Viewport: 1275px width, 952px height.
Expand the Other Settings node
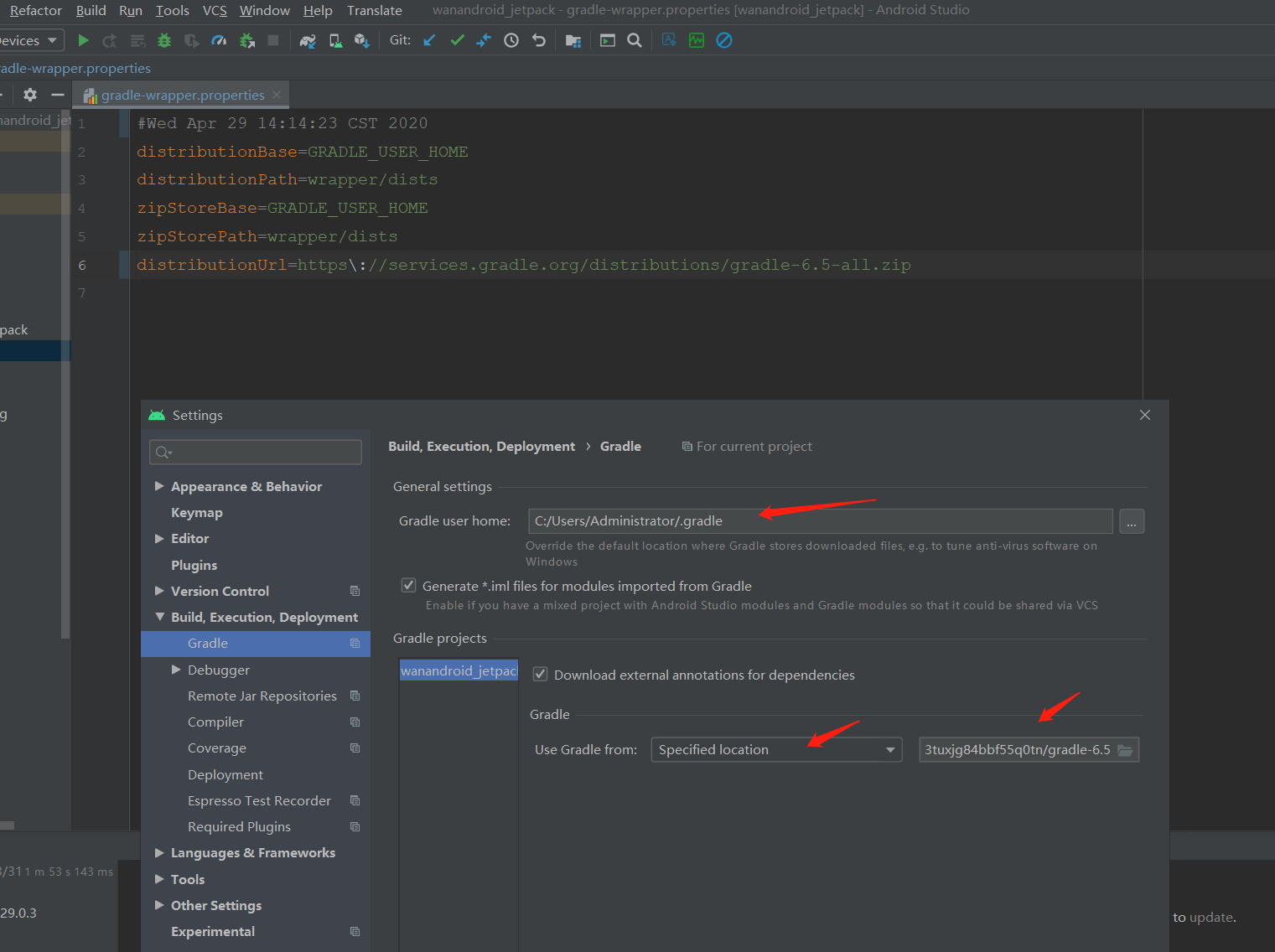pos(159,905)
